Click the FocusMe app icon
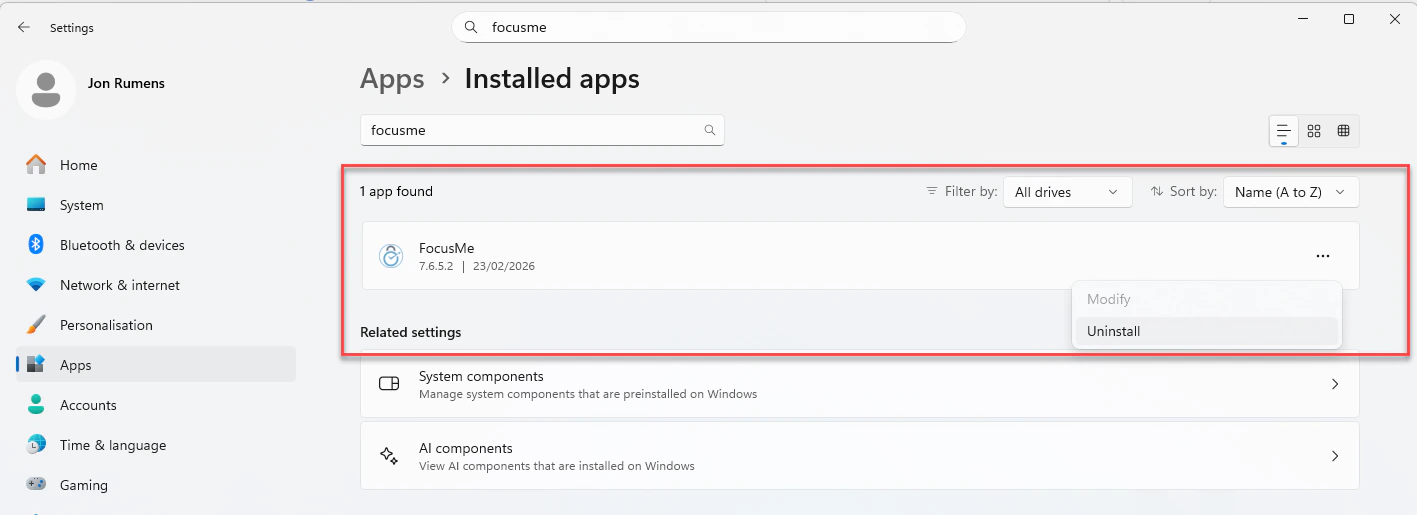 [391, 256]
